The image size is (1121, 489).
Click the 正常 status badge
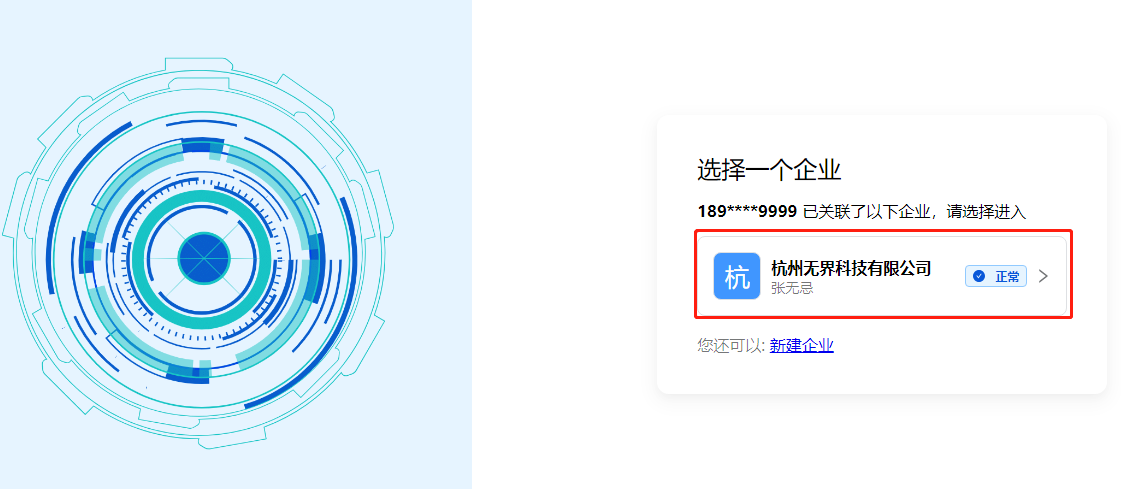click(996, 277)
